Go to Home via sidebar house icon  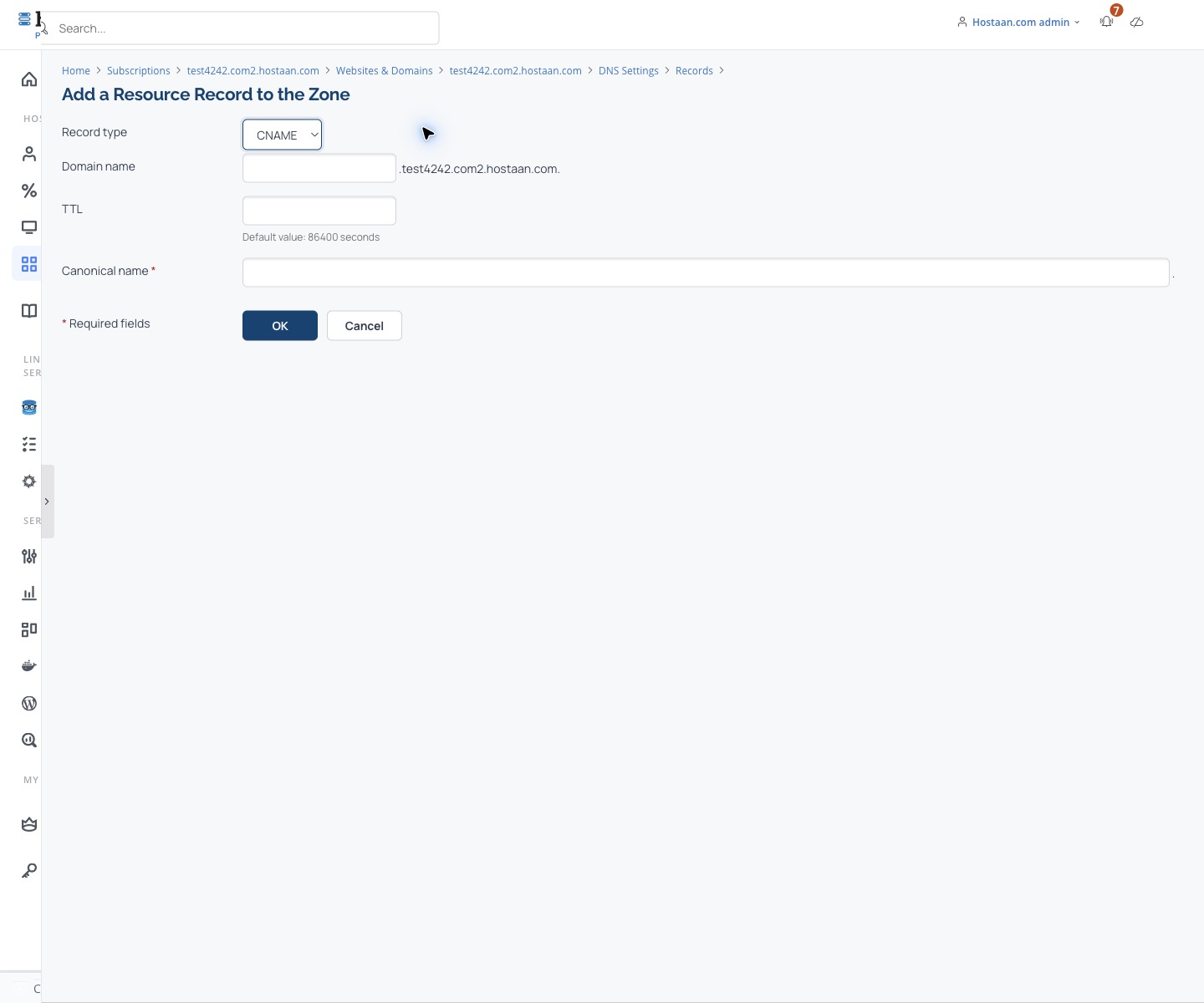29,79
